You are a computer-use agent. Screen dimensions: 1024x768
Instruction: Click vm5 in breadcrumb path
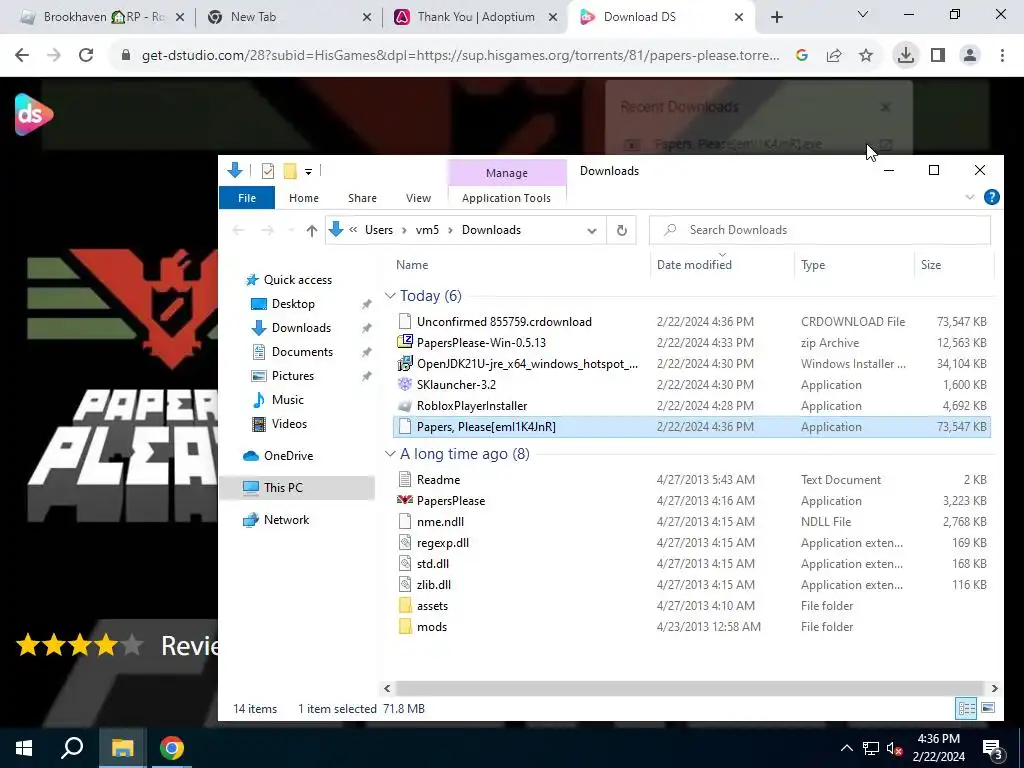[x=427, y=230]
